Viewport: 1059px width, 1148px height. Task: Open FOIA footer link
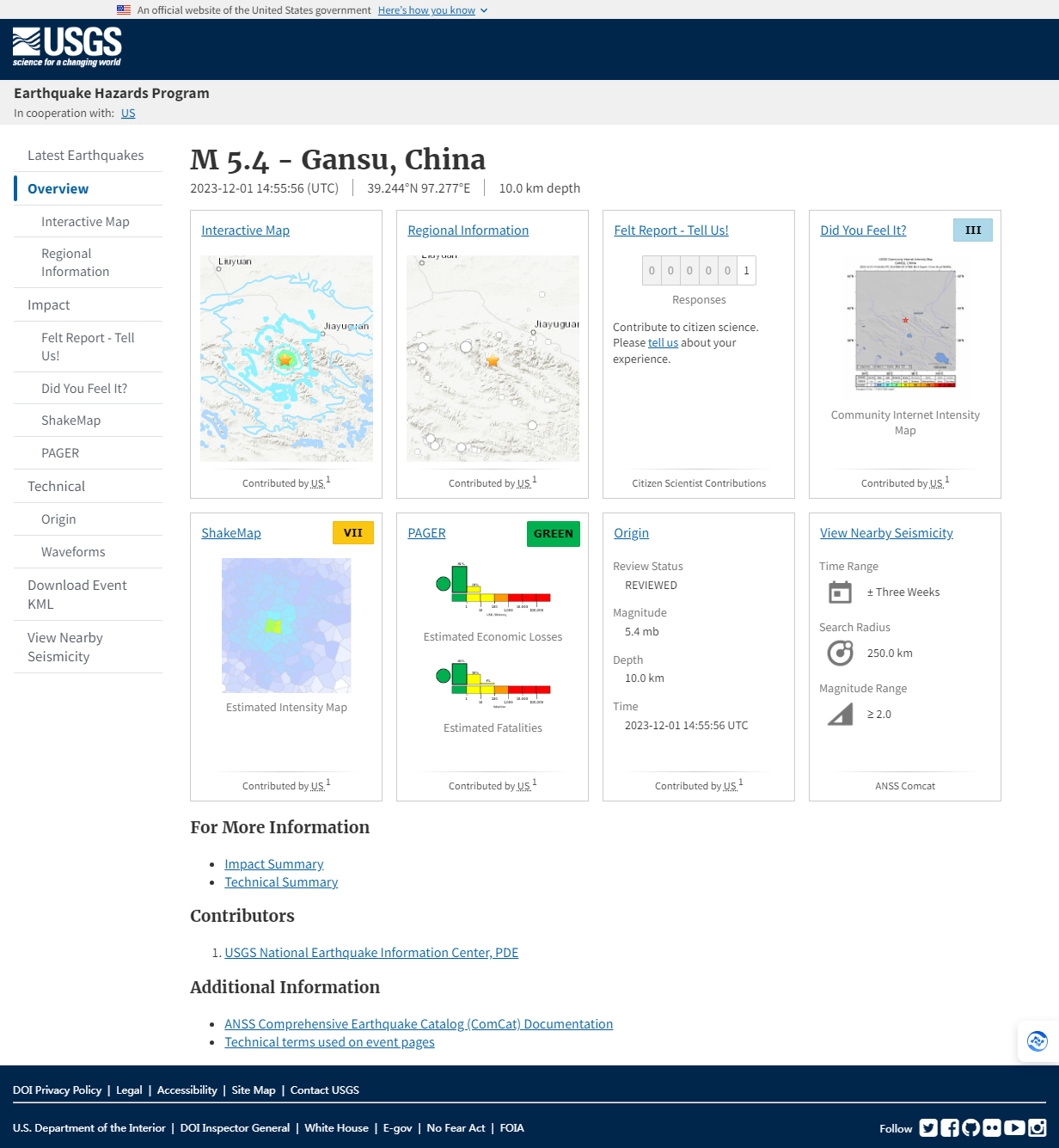point(511,1127)
